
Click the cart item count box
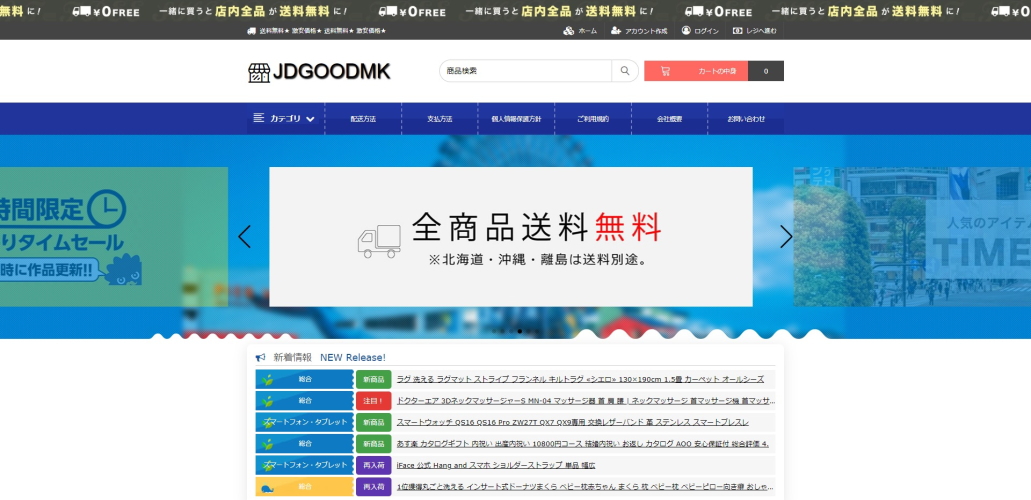pos(766,71)
